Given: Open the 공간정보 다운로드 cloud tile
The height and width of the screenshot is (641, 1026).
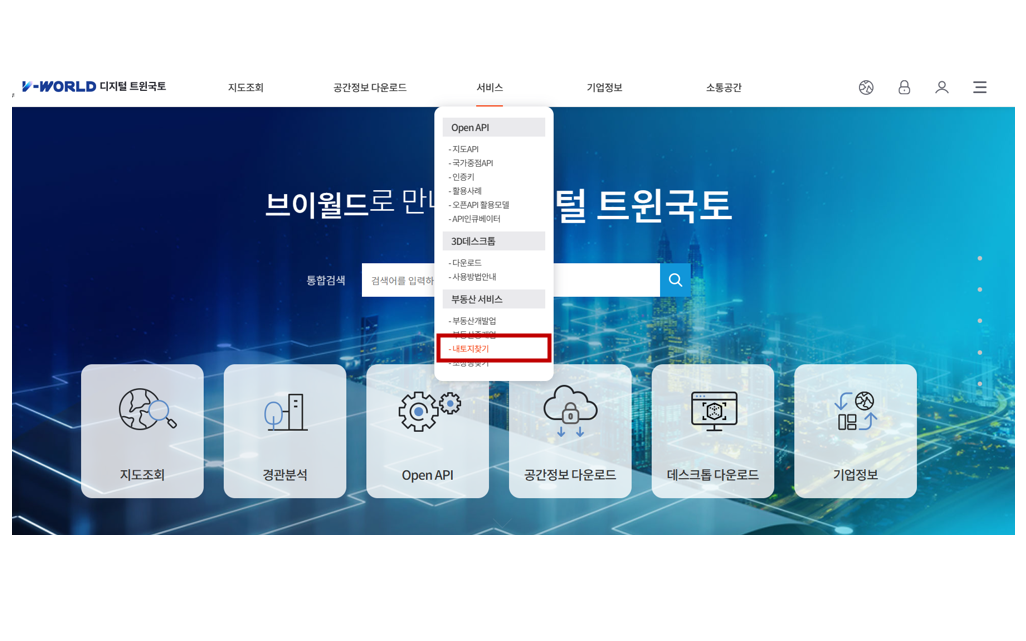Looking at the screenshot, I should [570, 431].
